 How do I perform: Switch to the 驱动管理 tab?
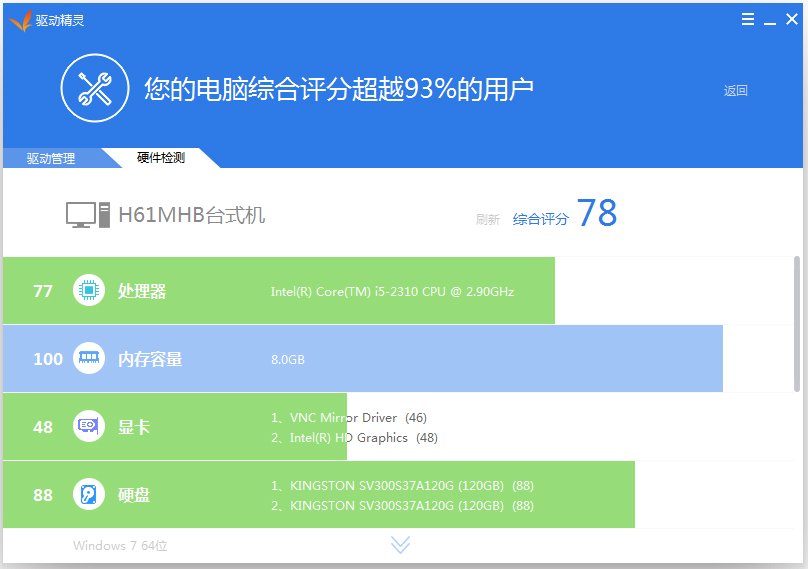coord(51,158)
